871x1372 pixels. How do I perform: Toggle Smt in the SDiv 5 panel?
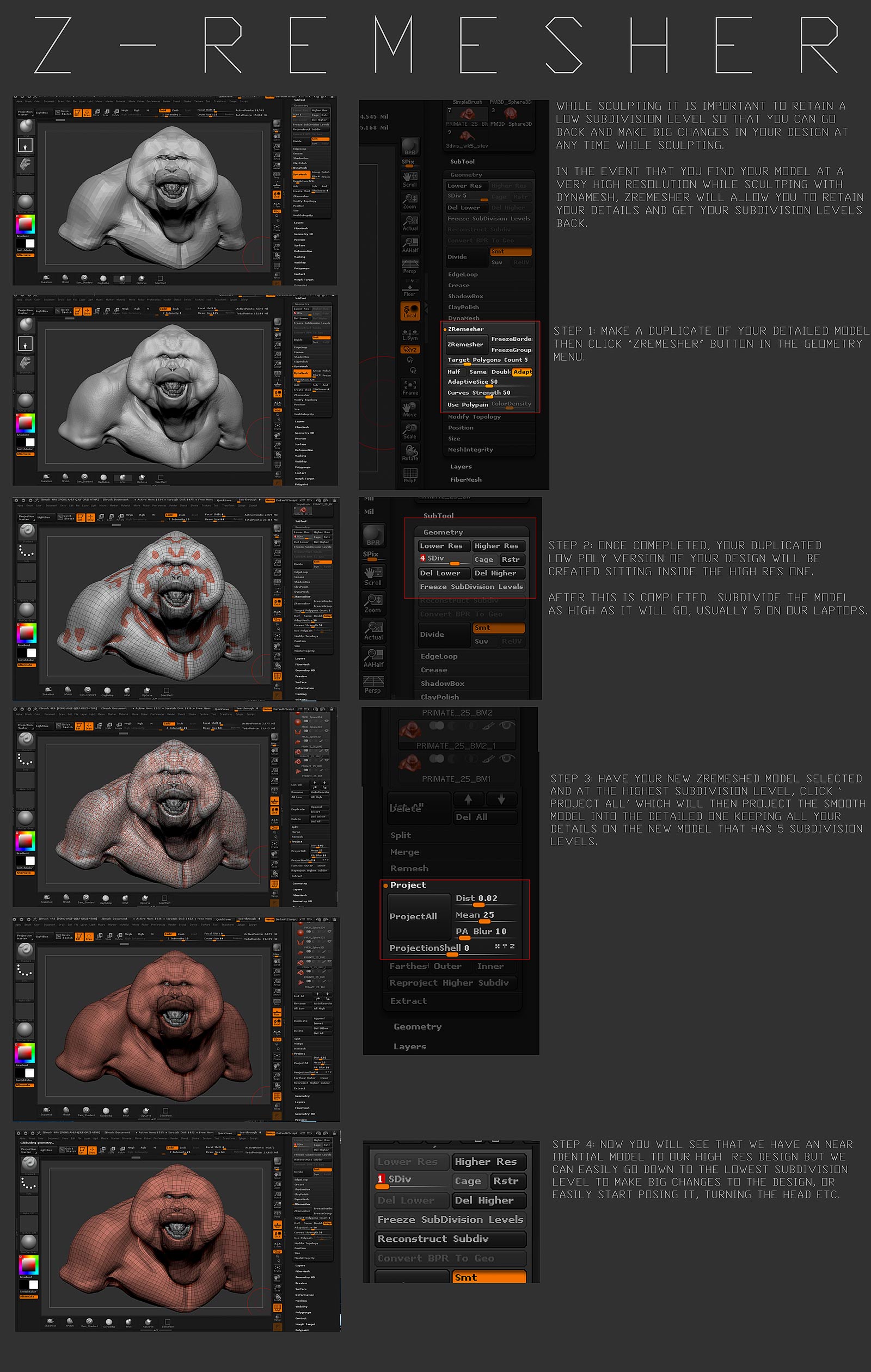click(511, 251)
